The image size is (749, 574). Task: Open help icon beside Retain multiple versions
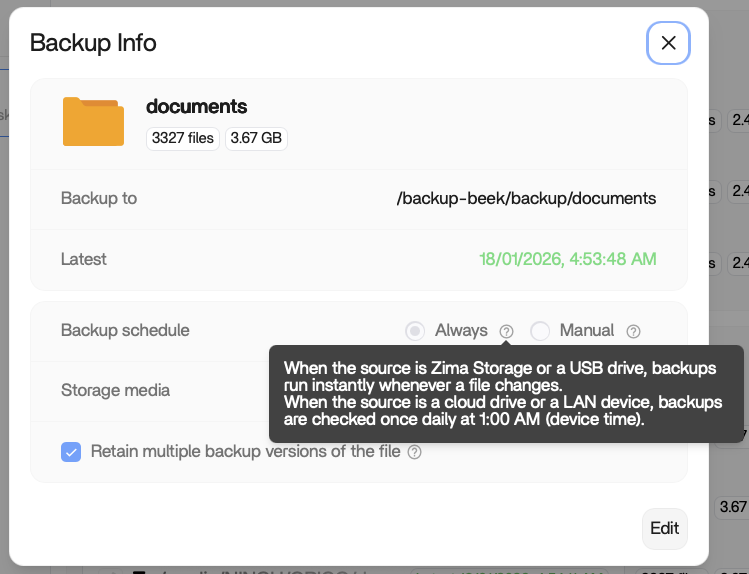[414, 452]
